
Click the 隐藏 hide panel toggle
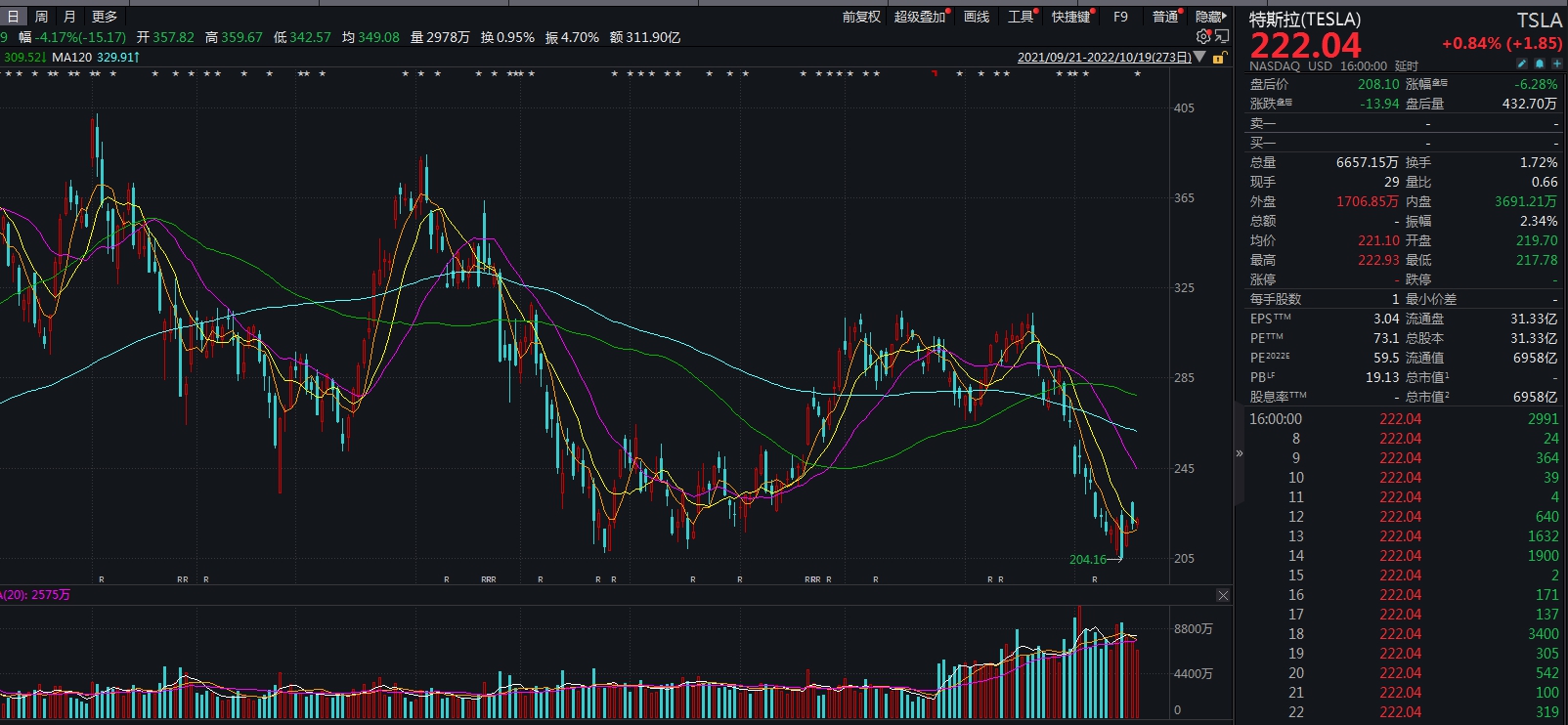[1210, 17]
